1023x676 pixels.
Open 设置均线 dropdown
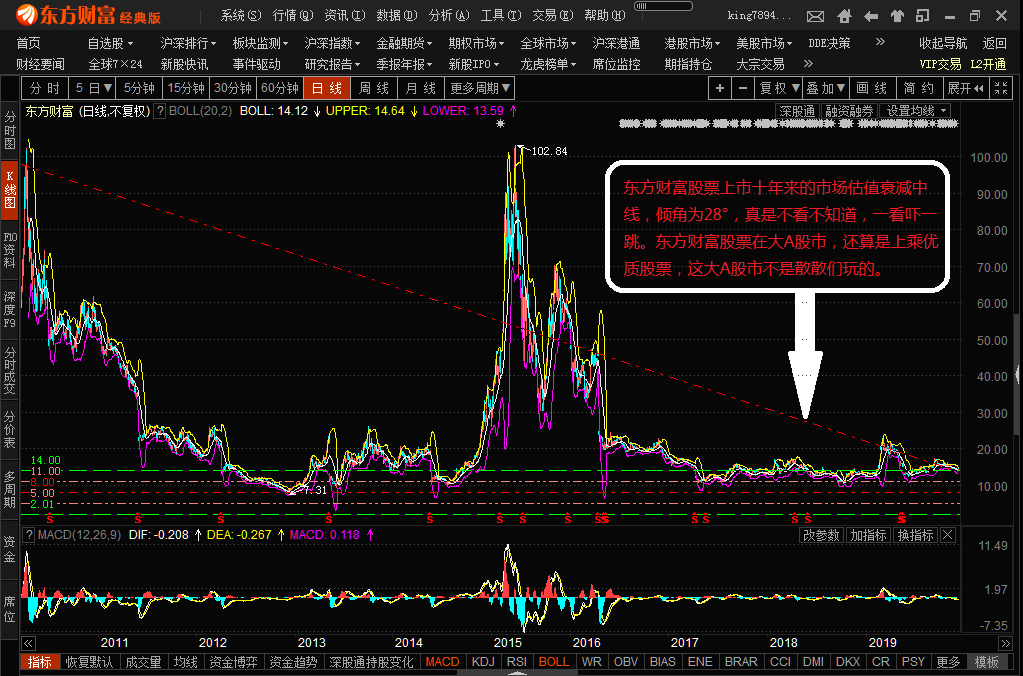click(x=915, y=111)
